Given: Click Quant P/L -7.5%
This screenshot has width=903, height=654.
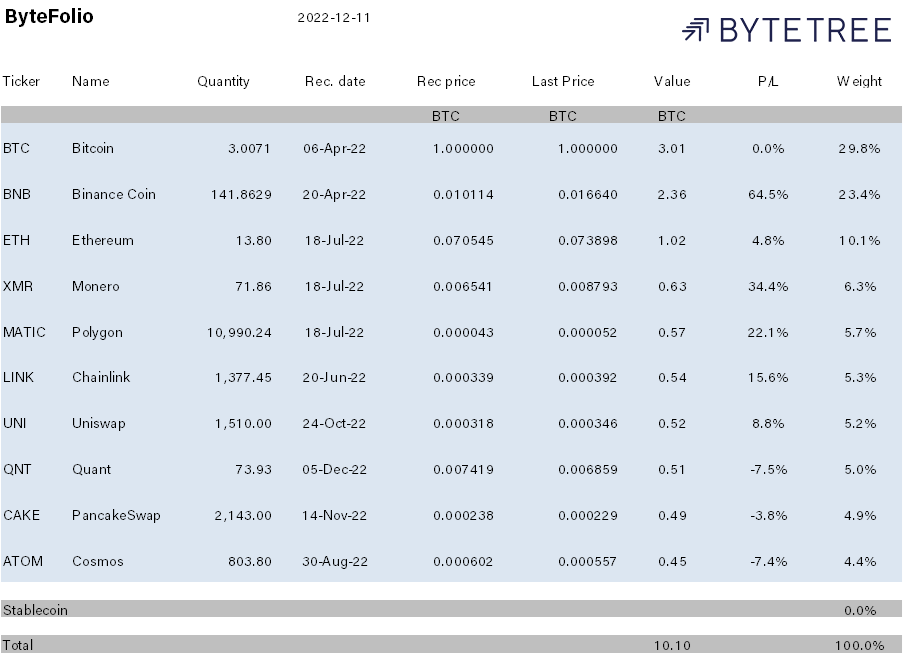Looking at the screenshot, I should click(x=768, y=469).
